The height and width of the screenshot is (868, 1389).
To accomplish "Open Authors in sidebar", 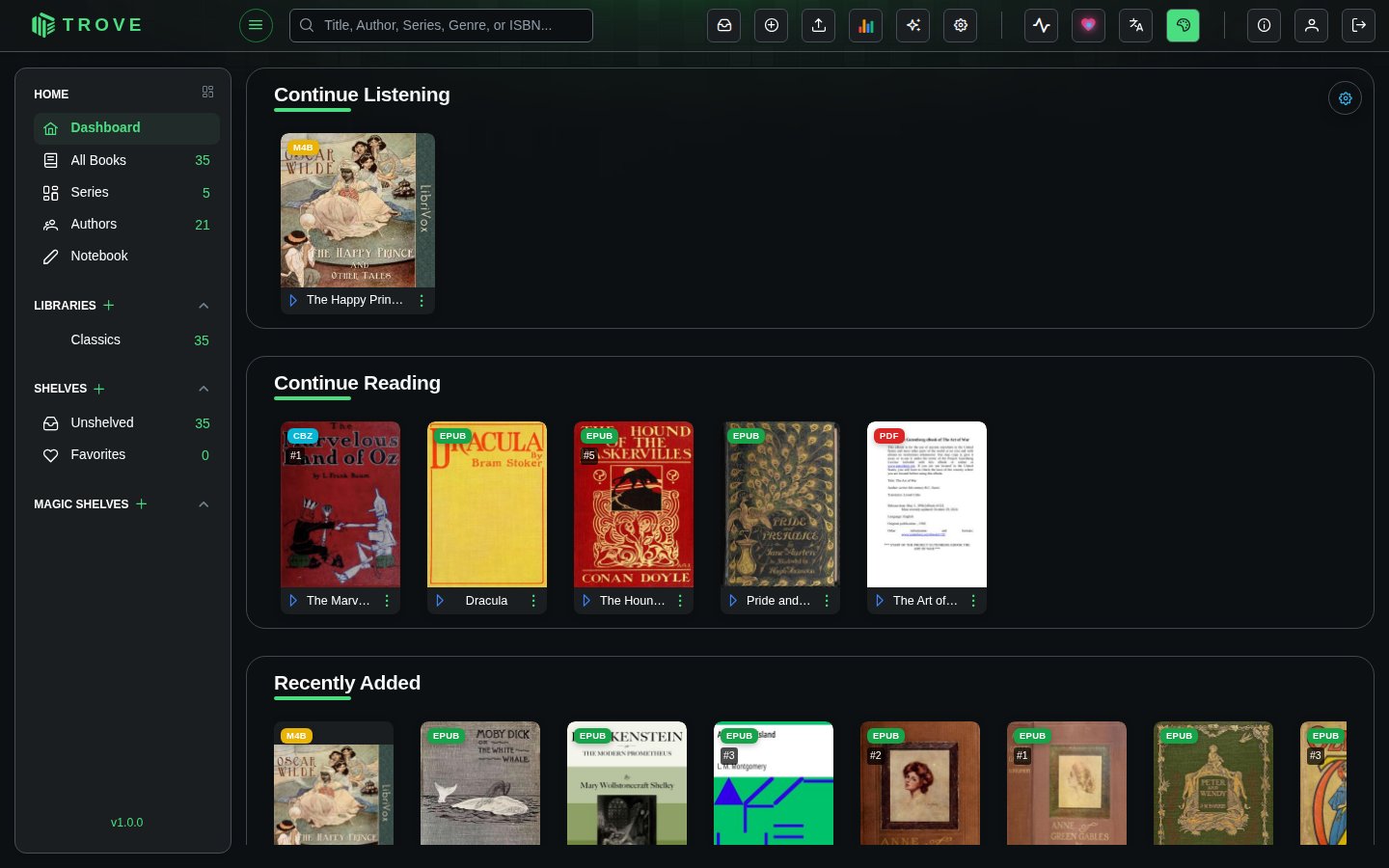I will [x=126, y=224].
